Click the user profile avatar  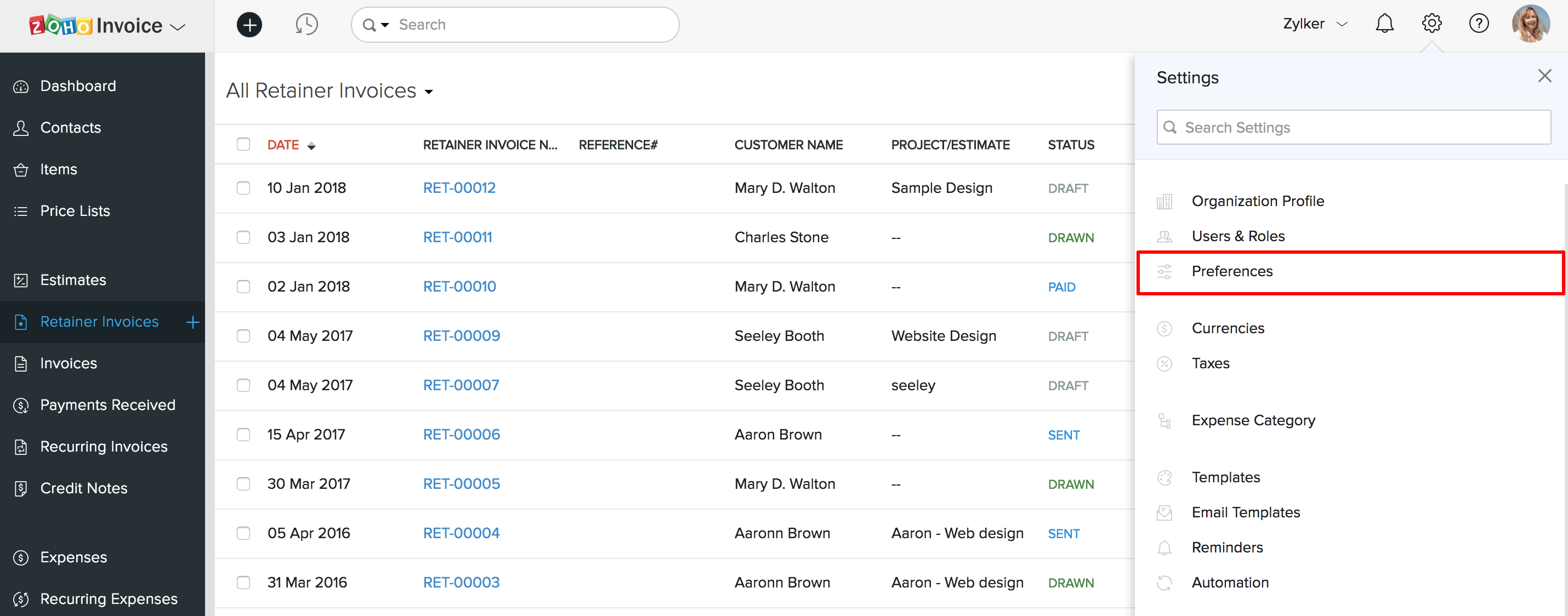click(1530, 24)
